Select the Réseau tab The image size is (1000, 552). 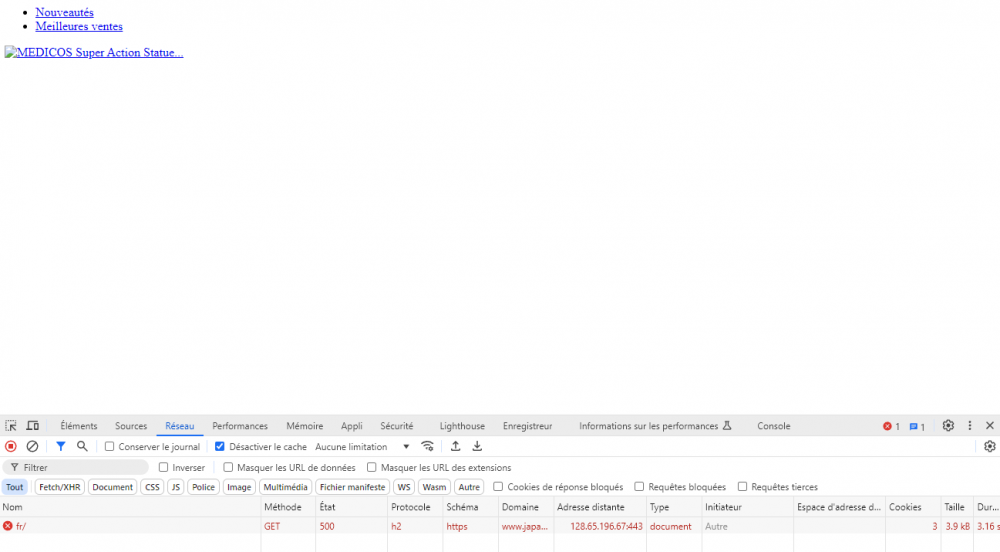tap(179, 426)
